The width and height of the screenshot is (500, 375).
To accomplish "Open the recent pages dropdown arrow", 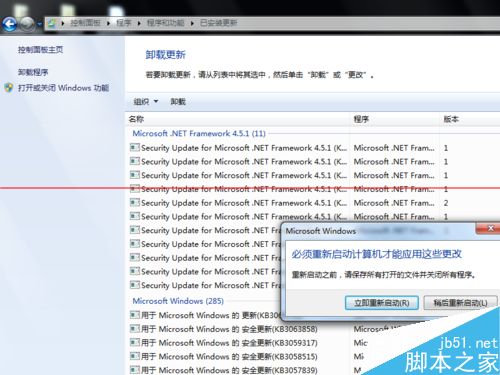I will coord(39,24).
